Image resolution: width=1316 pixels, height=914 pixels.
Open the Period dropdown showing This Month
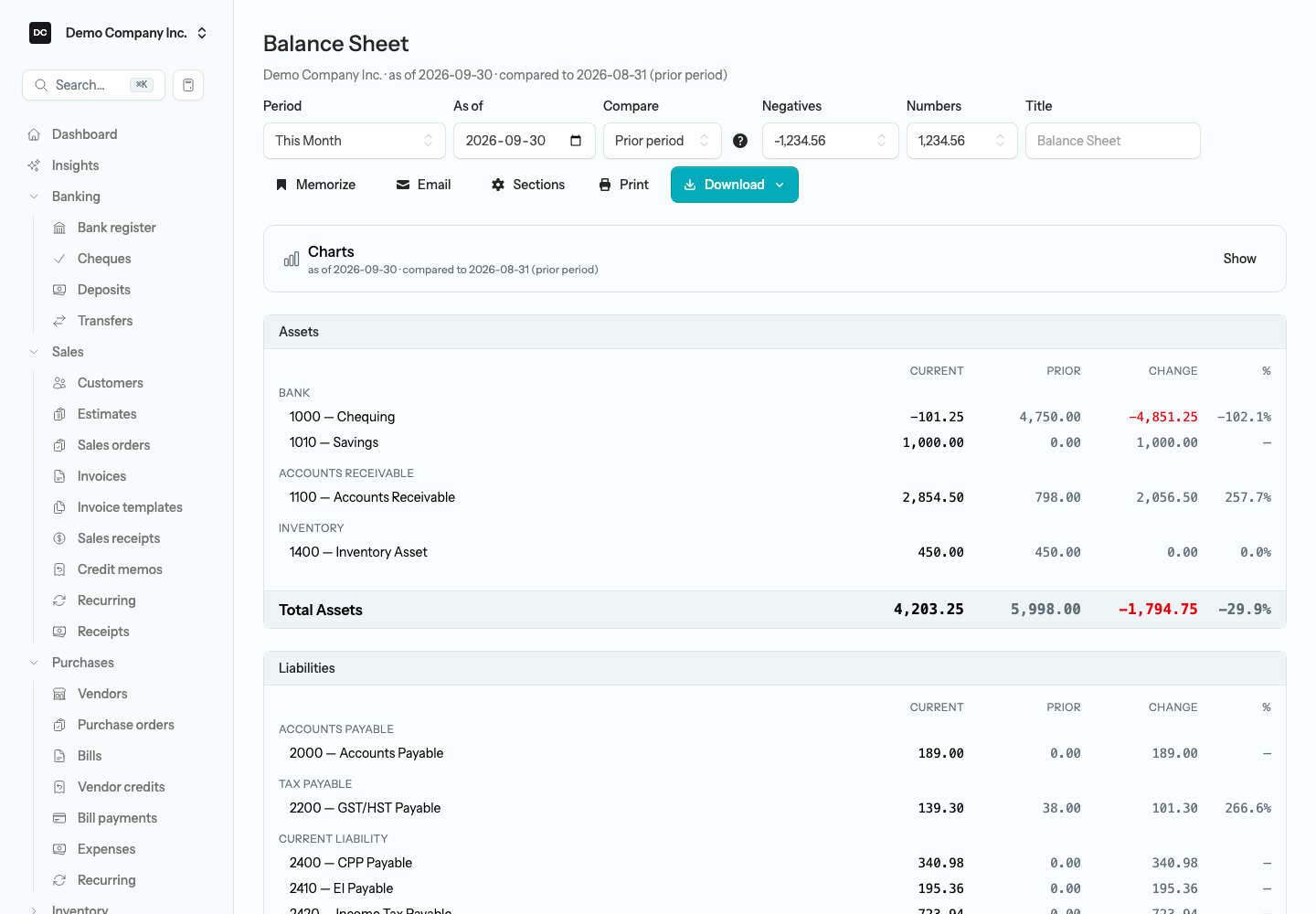[x=355, y=141]
